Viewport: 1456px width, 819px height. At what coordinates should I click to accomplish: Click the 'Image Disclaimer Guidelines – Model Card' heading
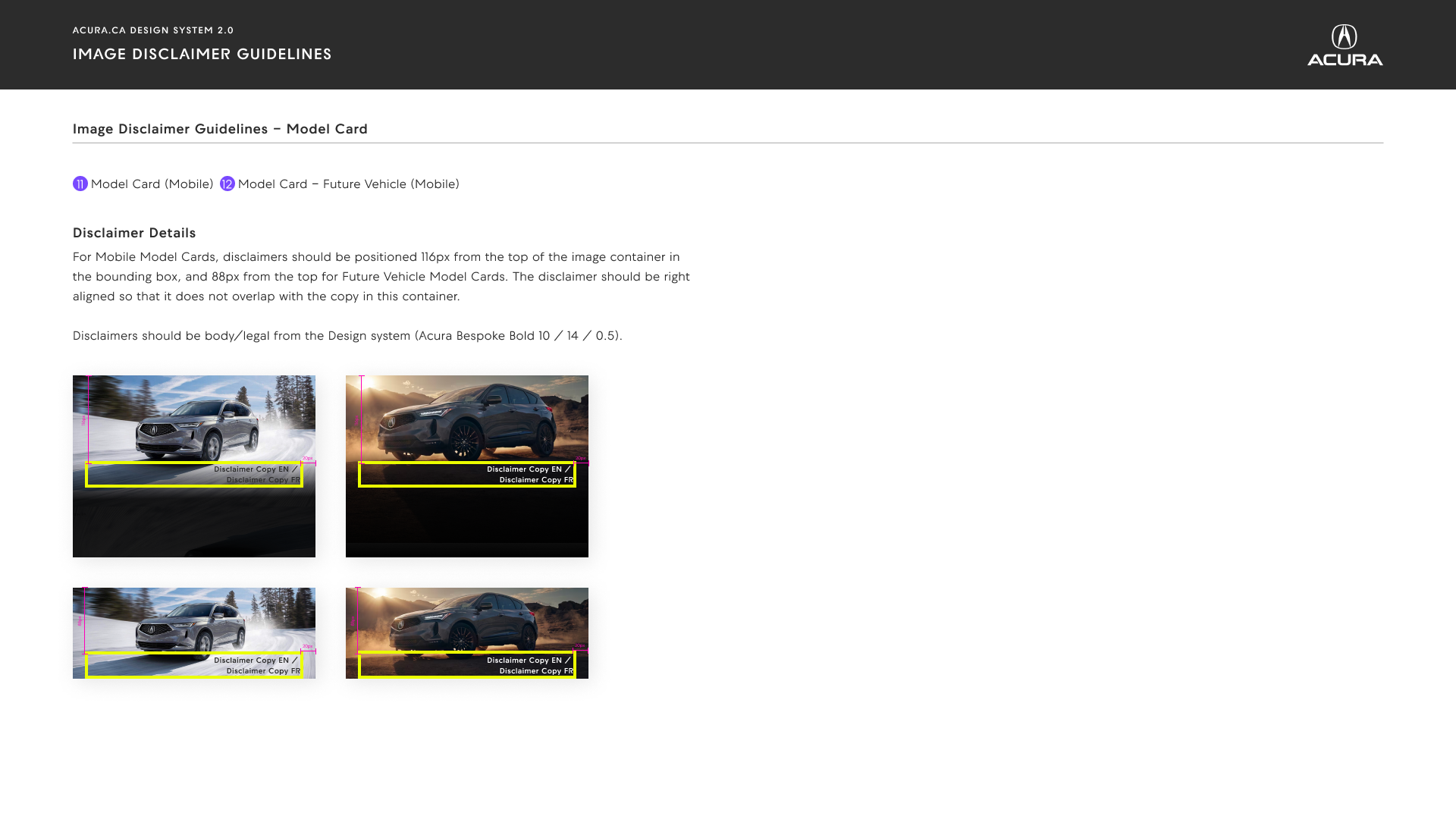(220, 129)
